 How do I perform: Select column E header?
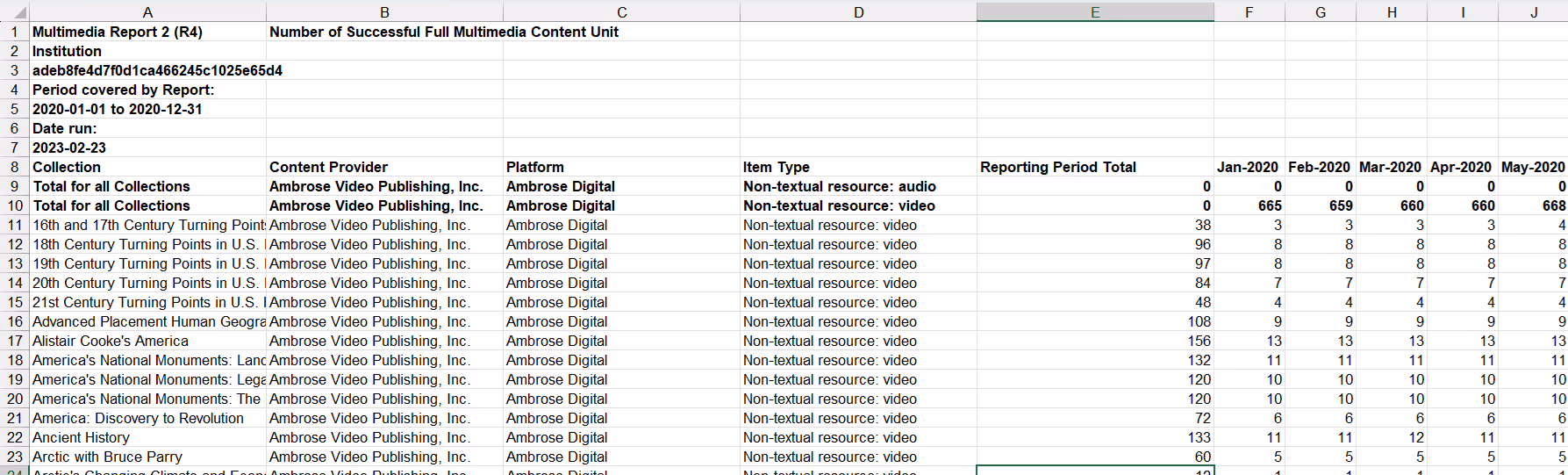click(x=1095, y=12)
